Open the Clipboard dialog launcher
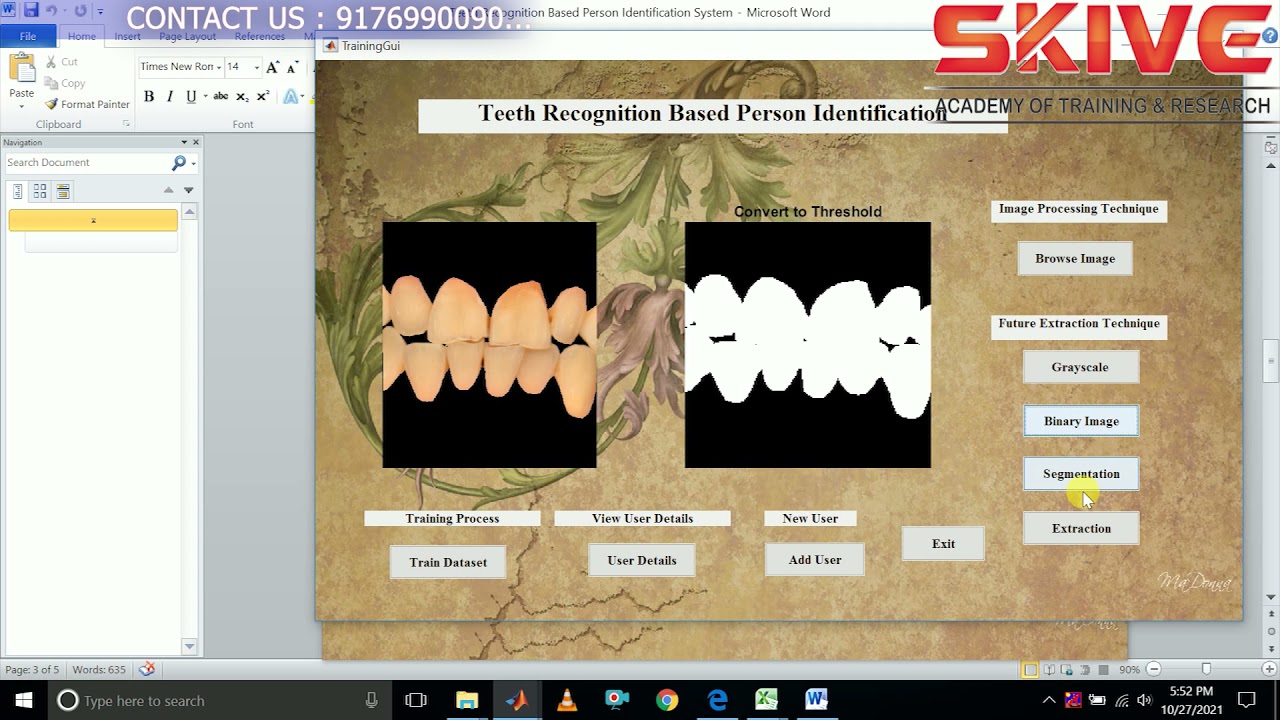The image size is (1280, 720). tap(126, 124)
